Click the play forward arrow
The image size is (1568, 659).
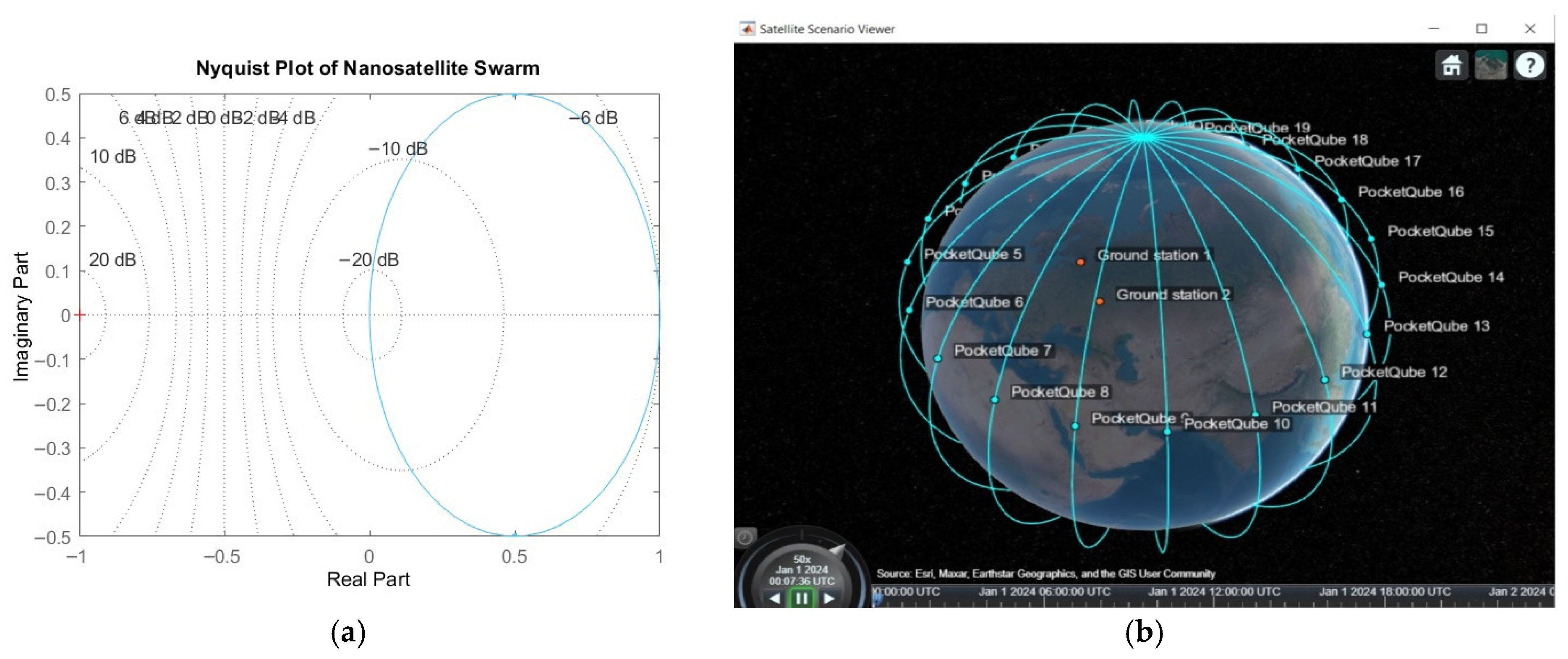pos(829,599)
